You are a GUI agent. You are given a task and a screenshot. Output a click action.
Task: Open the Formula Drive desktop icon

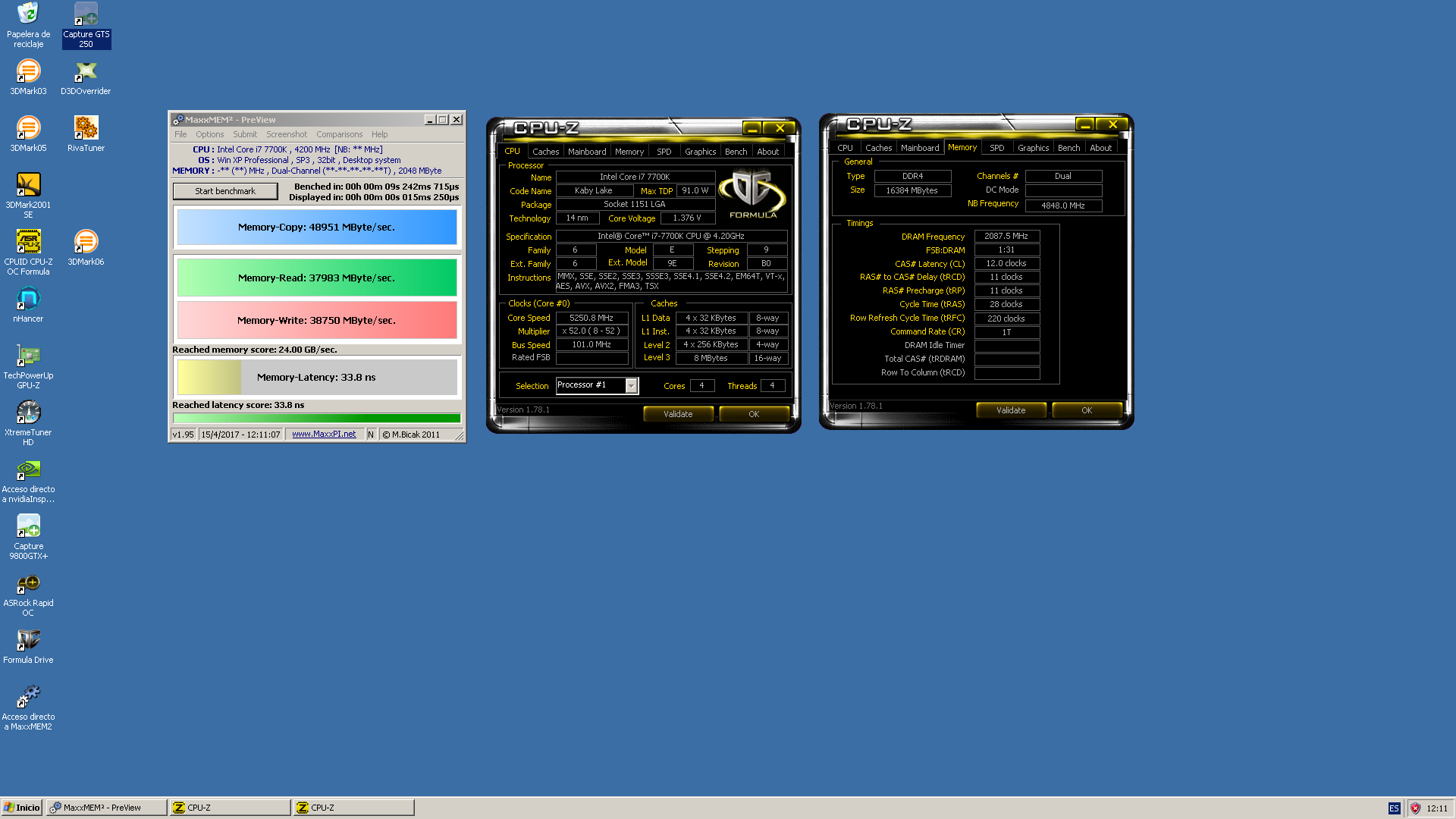click(x=28, y=646)
